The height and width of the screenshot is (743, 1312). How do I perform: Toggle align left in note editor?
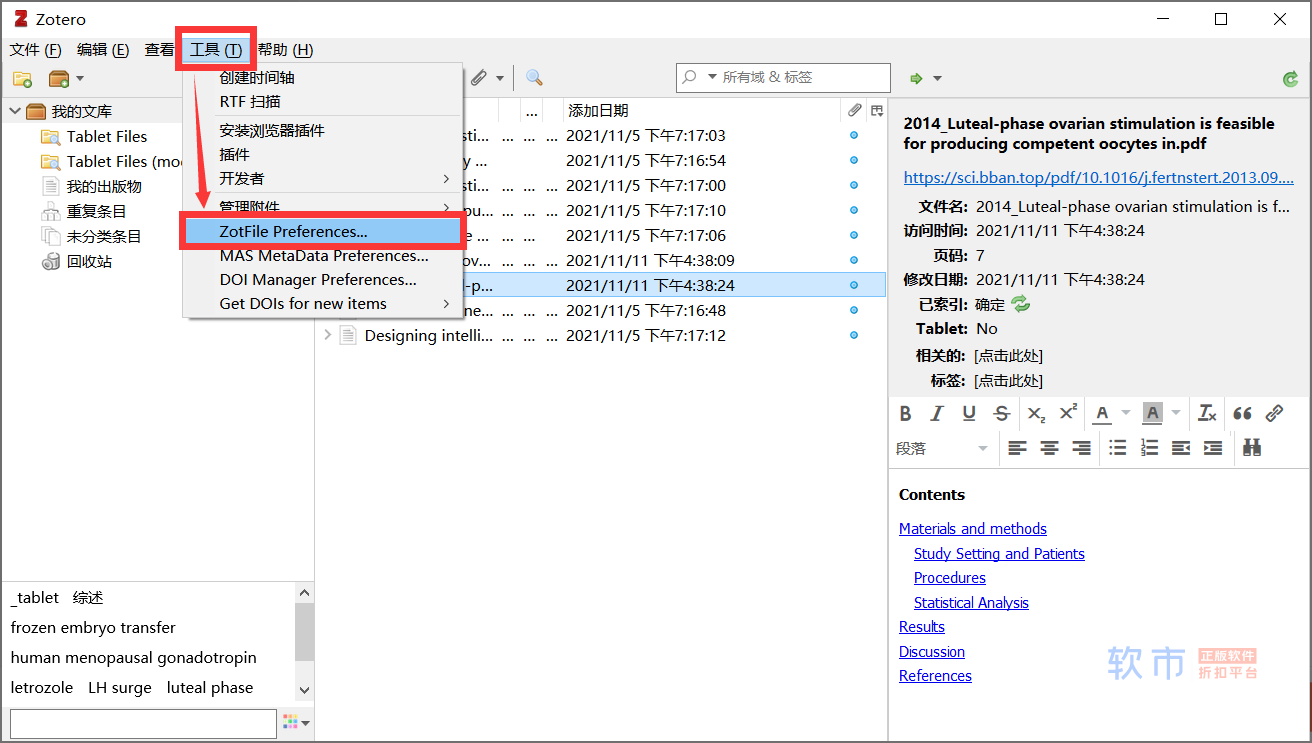pos(1017,448)
